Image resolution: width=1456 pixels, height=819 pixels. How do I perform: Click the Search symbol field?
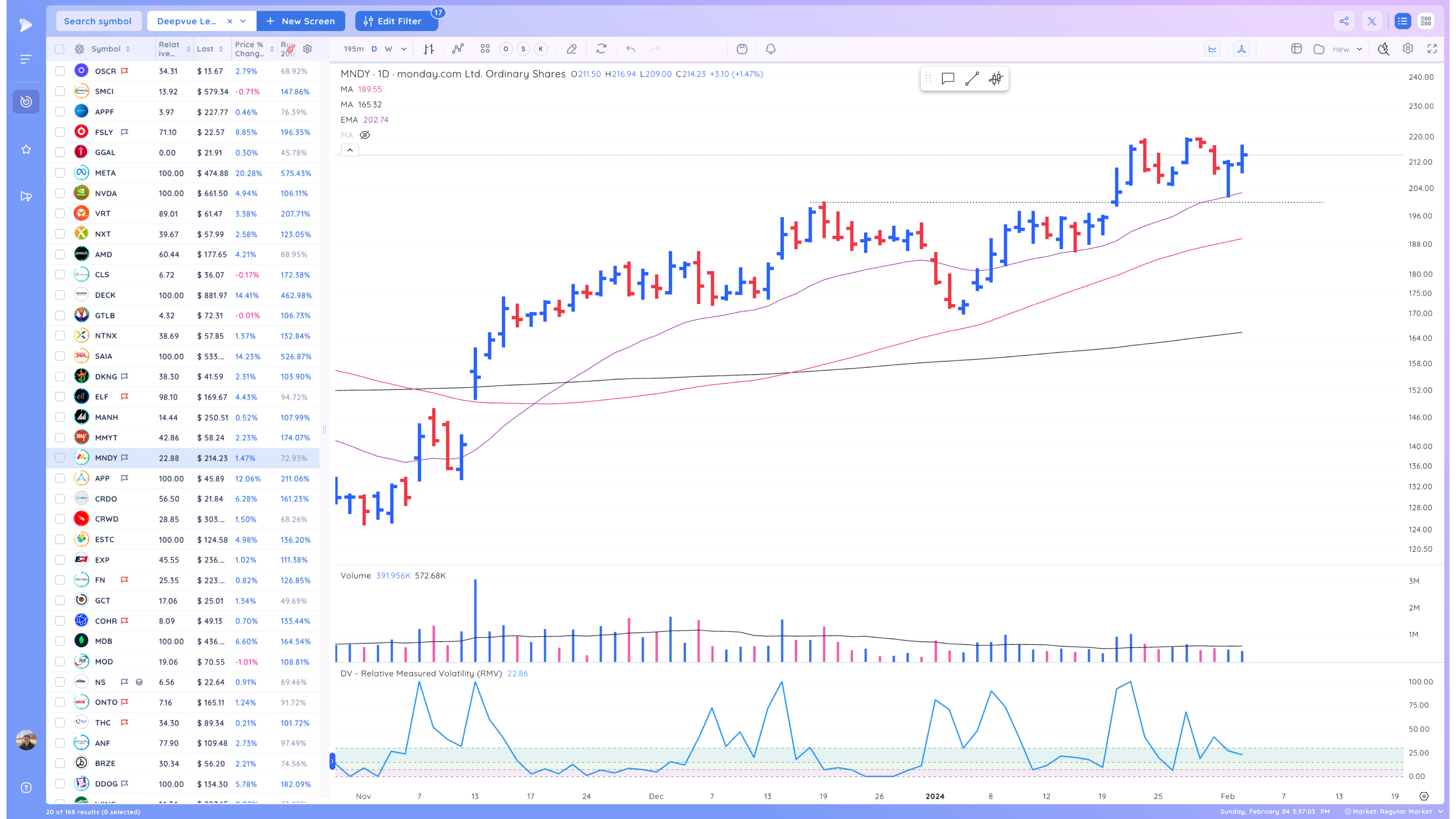tap(98, 21)
